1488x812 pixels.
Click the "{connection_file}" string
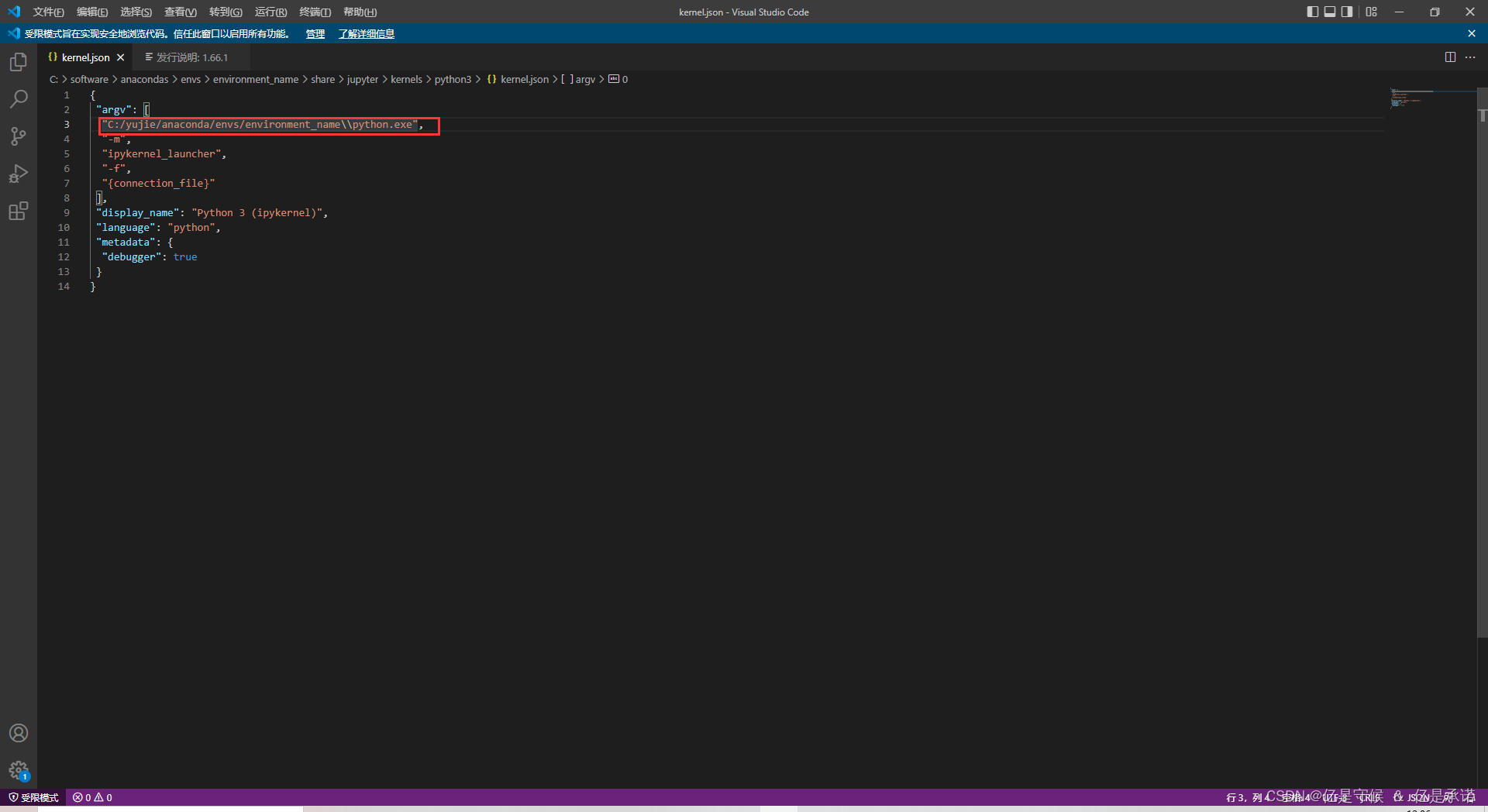158,184
